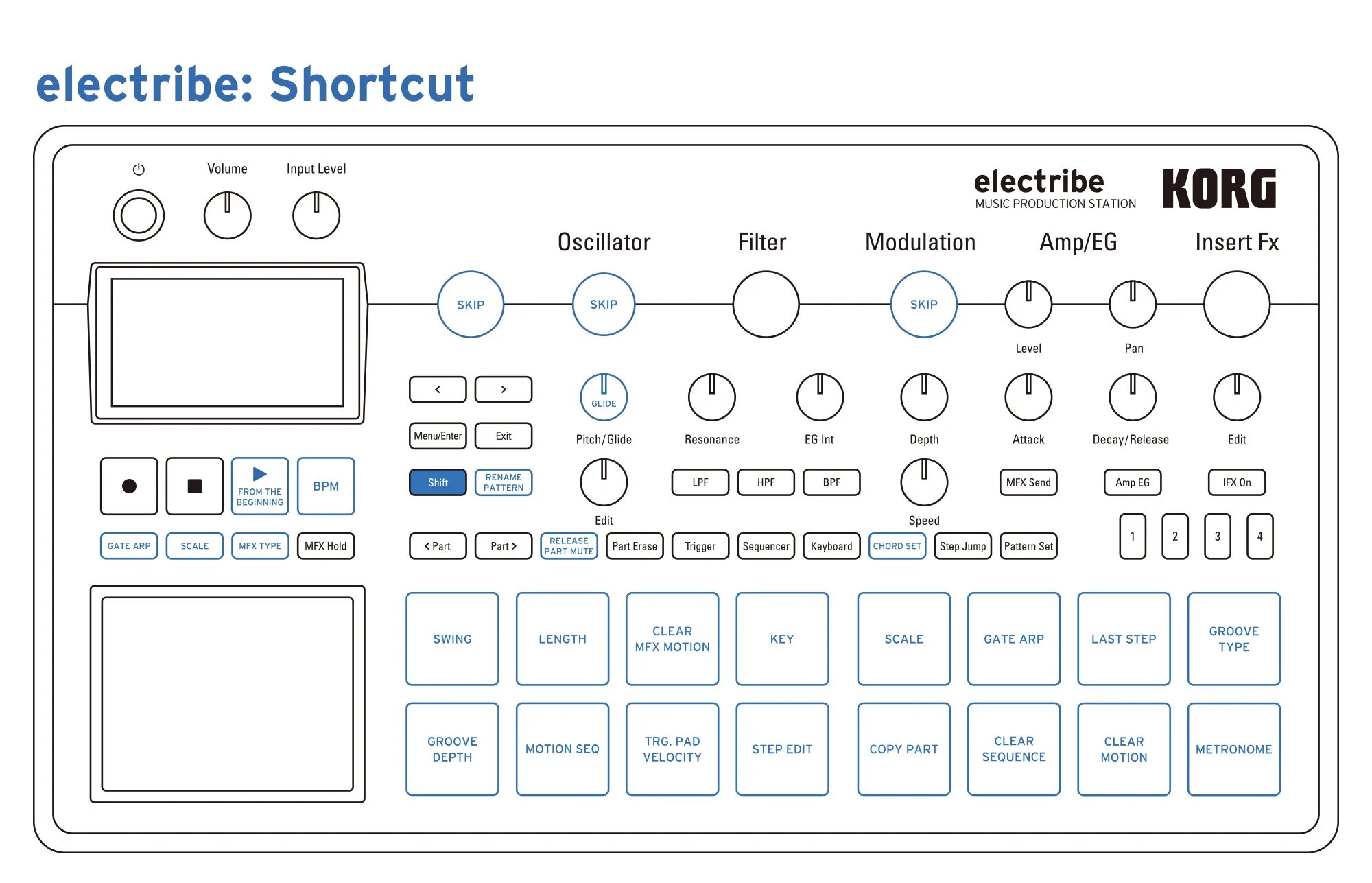Click the Insert Fx selector knob
This screenshot has width=1372, height=883.
point(1236,304)
